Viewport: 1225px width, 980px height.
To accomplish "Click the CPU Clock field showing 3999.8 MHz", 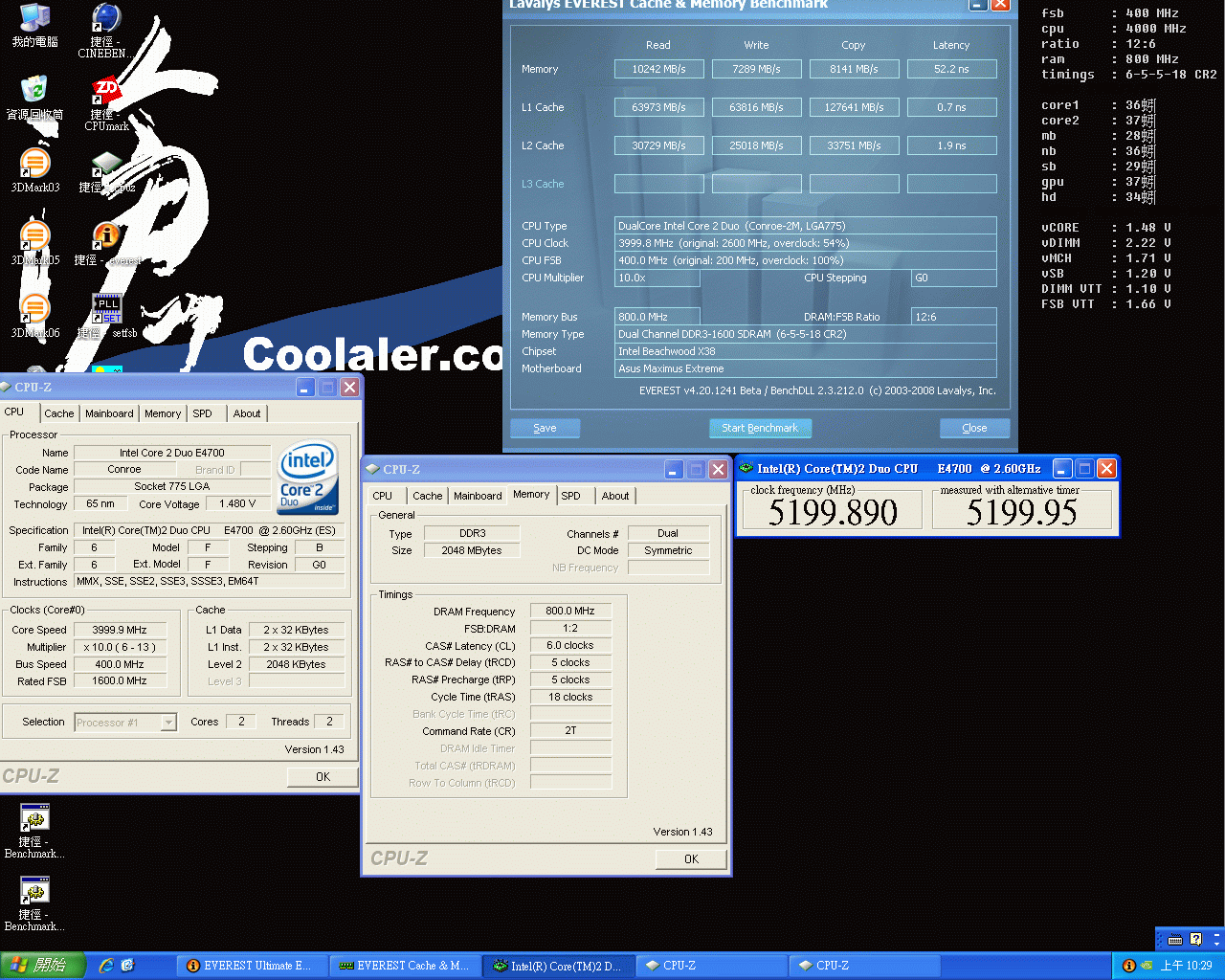I will [x=805, y=243].
